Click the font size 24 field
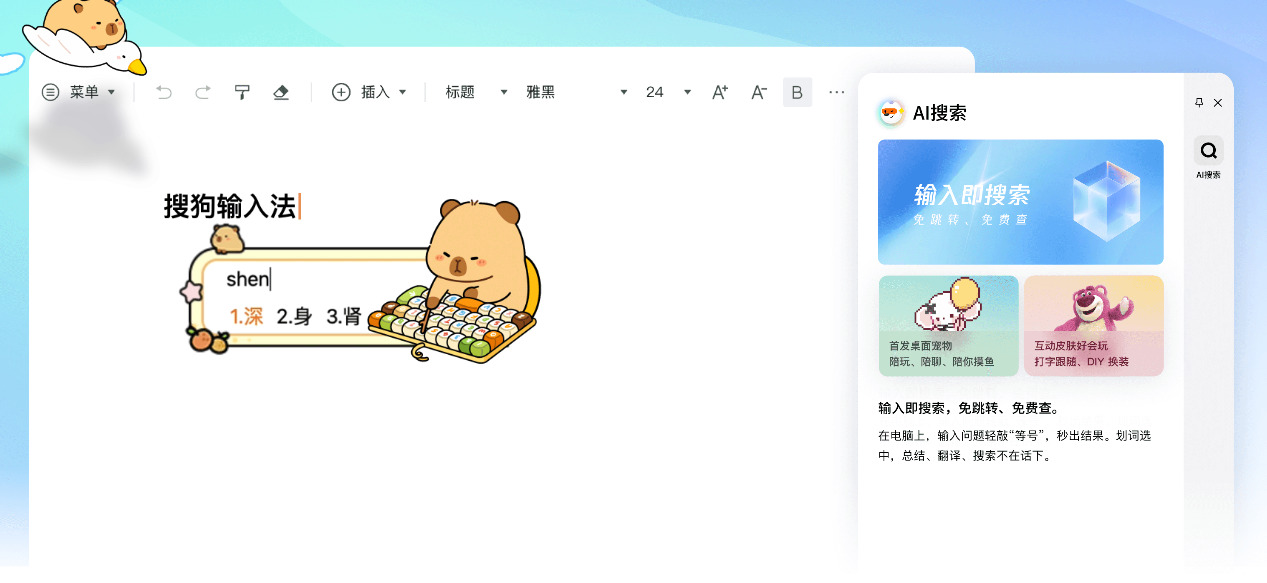Screen dimensions: 1267x583 pos(655,92)
